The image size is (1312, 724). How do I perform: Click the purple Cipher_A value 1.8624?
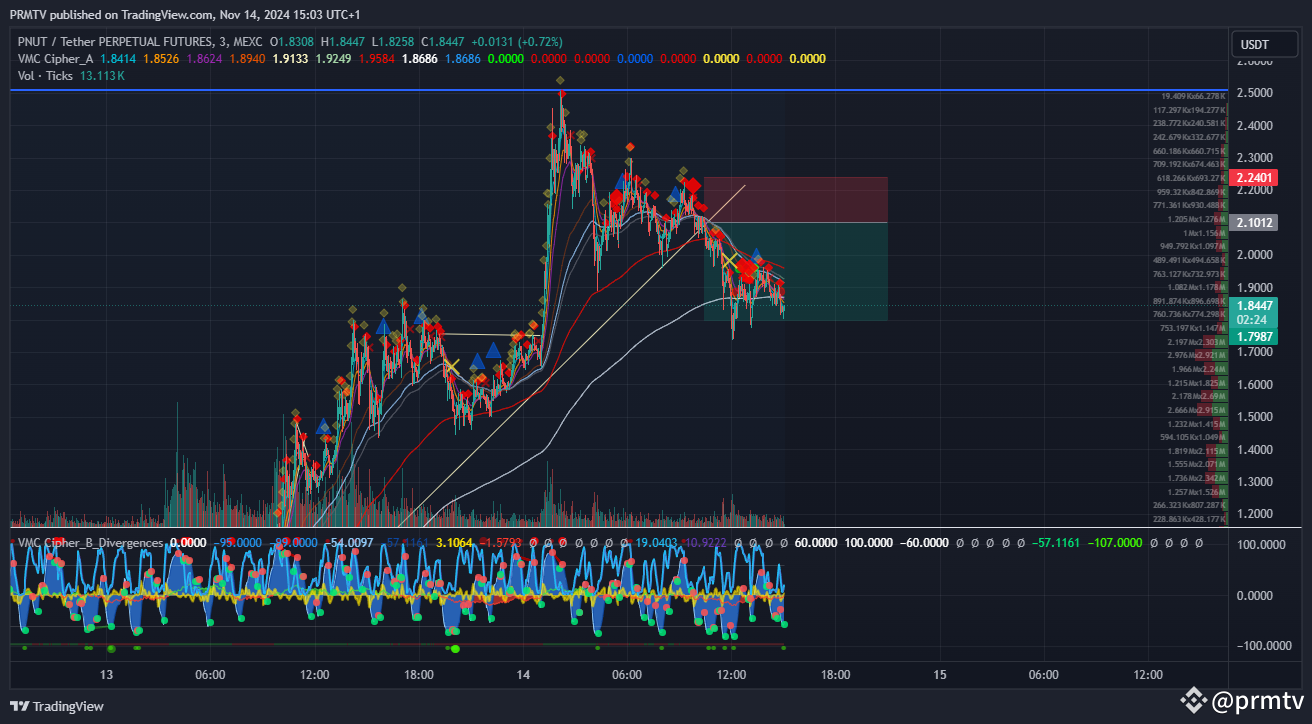click(205, 59)
